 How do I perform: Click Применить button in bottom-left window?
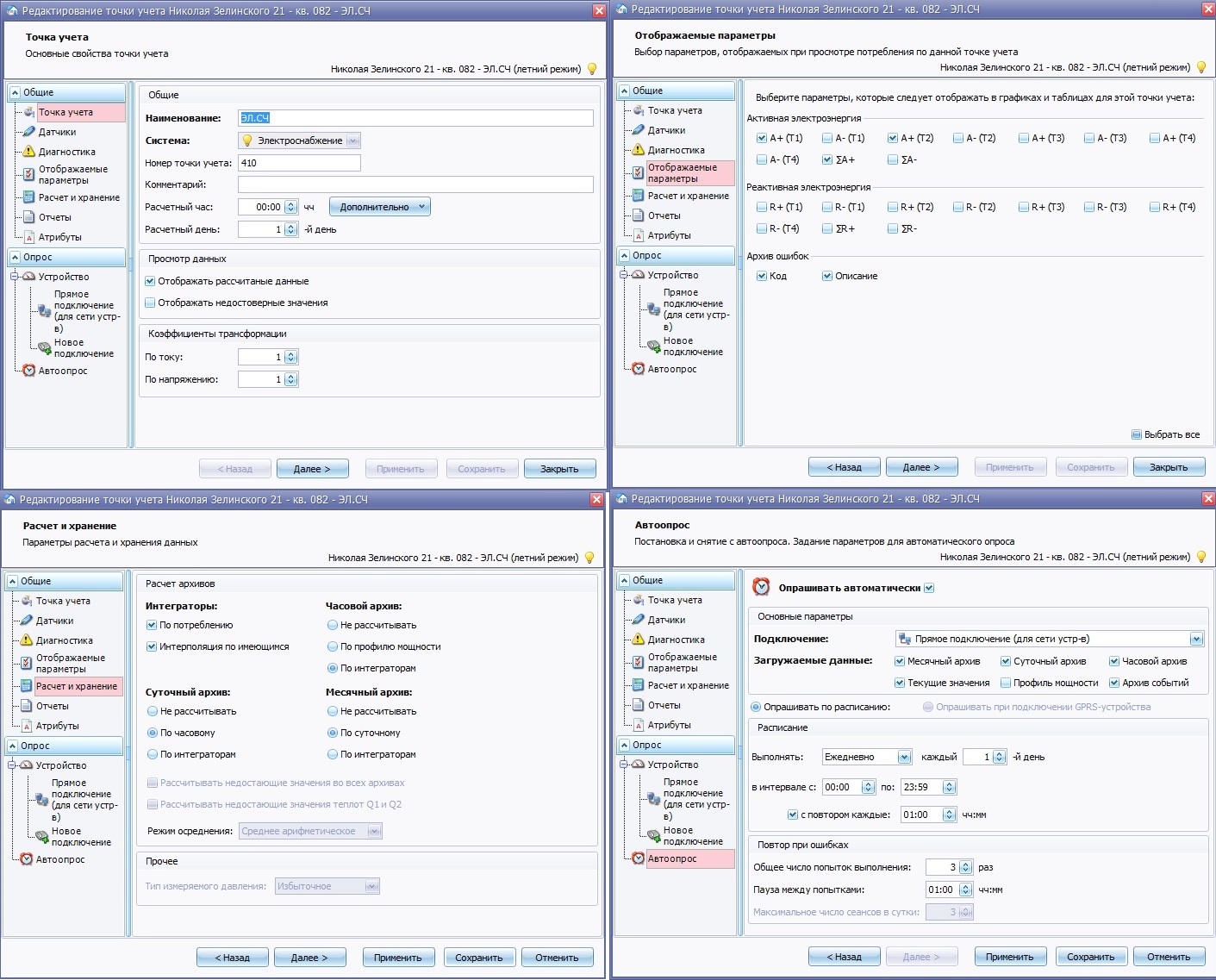pyautogui.click(x=398, y=958)
